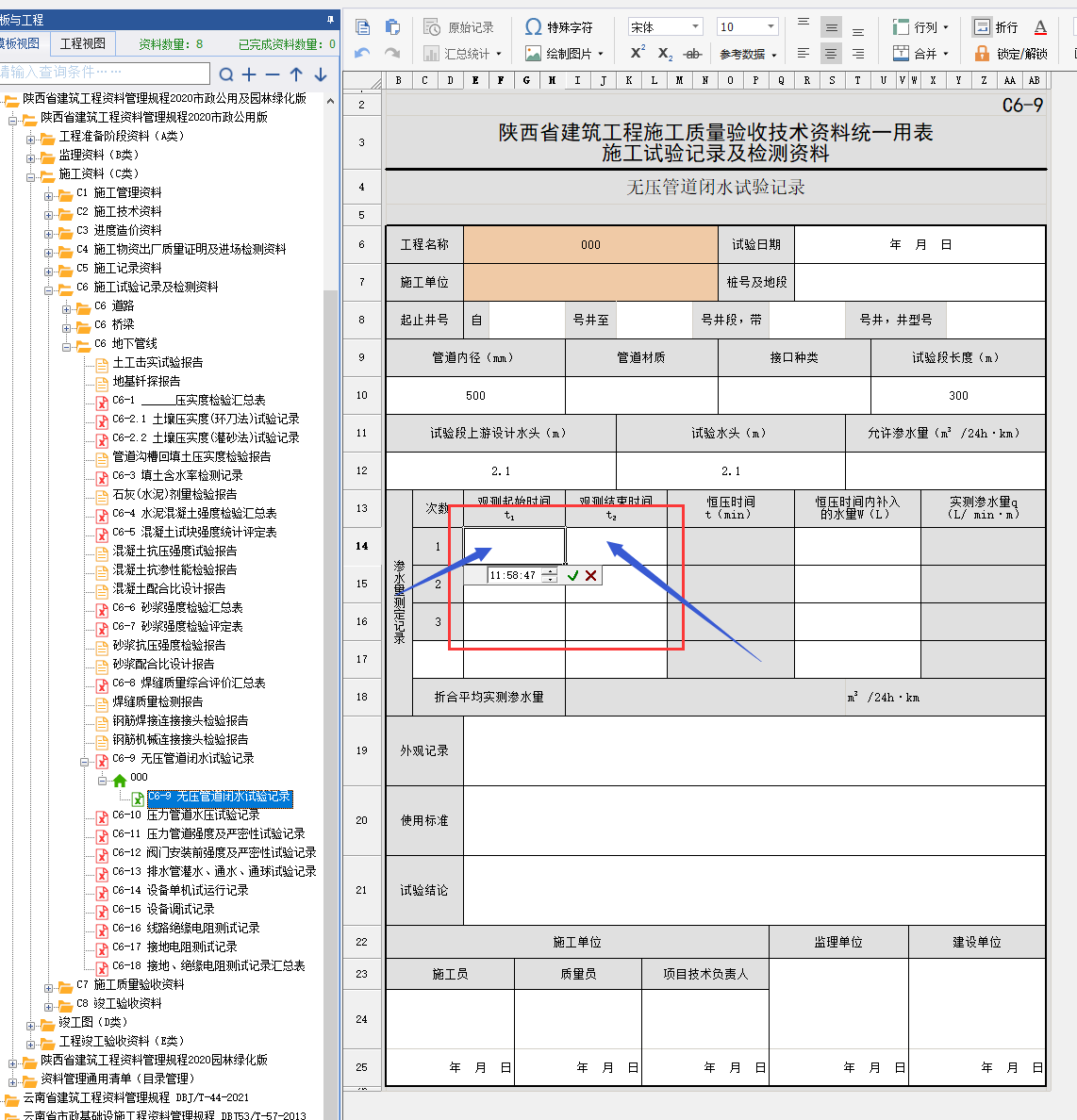Viewport: 1077px width, 1120px height.
Task: Click the copy icon in the toolbar
Action: click(x=363, y=27)
